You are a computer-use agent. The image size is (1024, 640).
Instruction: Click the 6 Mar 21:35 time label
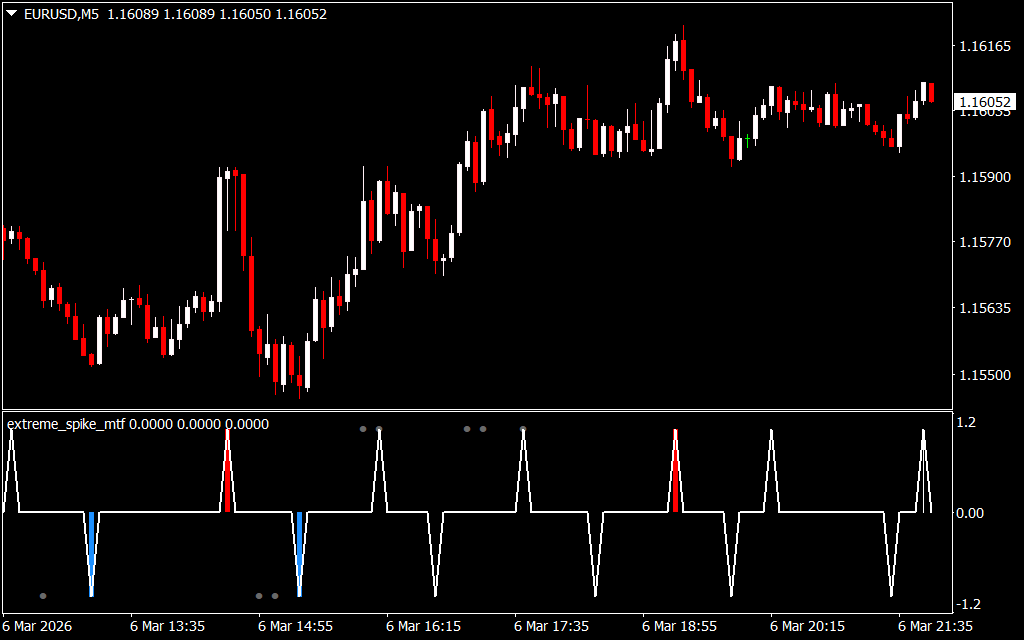click(x=934, y=626)
